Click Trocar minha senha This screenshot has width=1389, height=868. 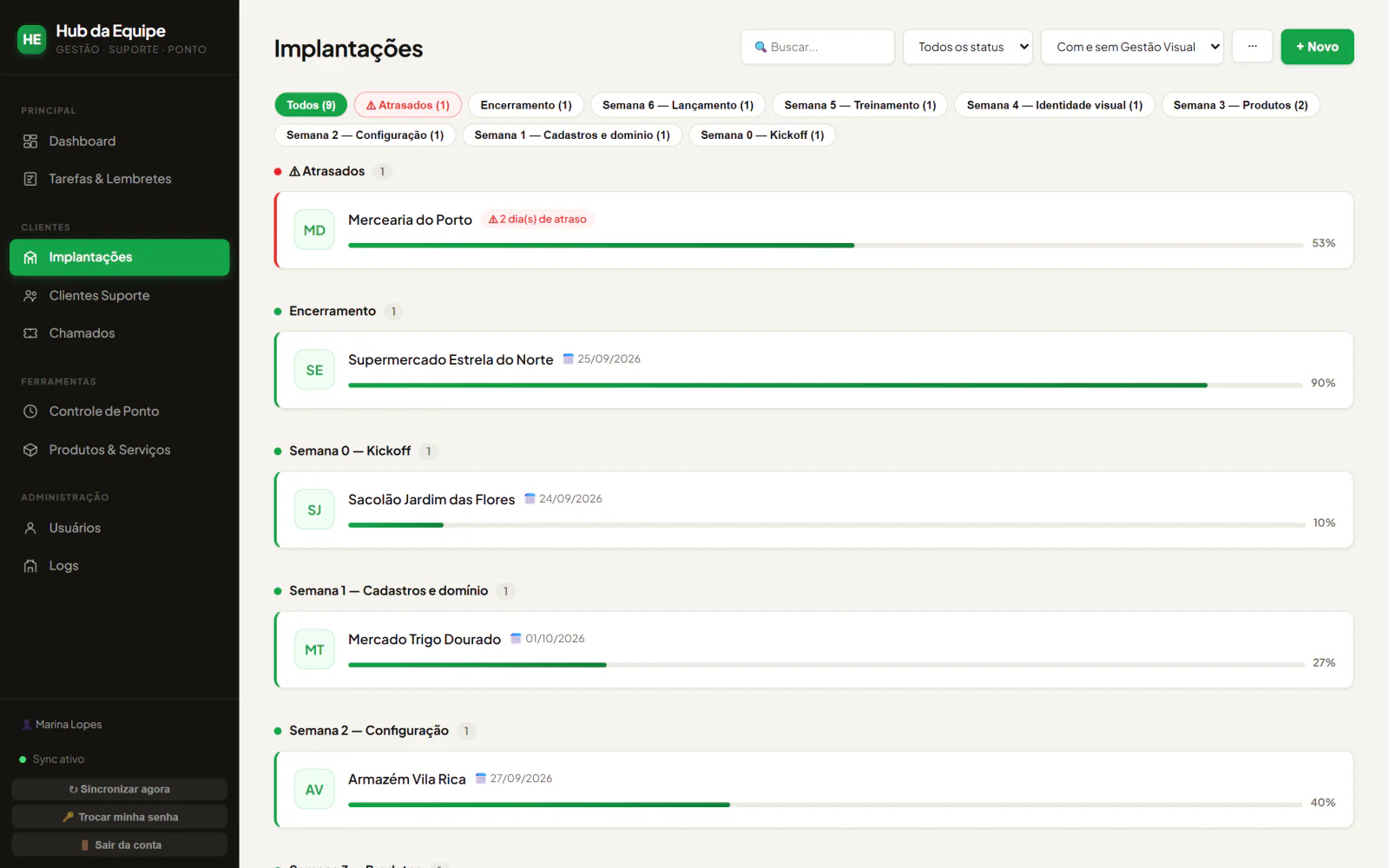coord(120,817)
